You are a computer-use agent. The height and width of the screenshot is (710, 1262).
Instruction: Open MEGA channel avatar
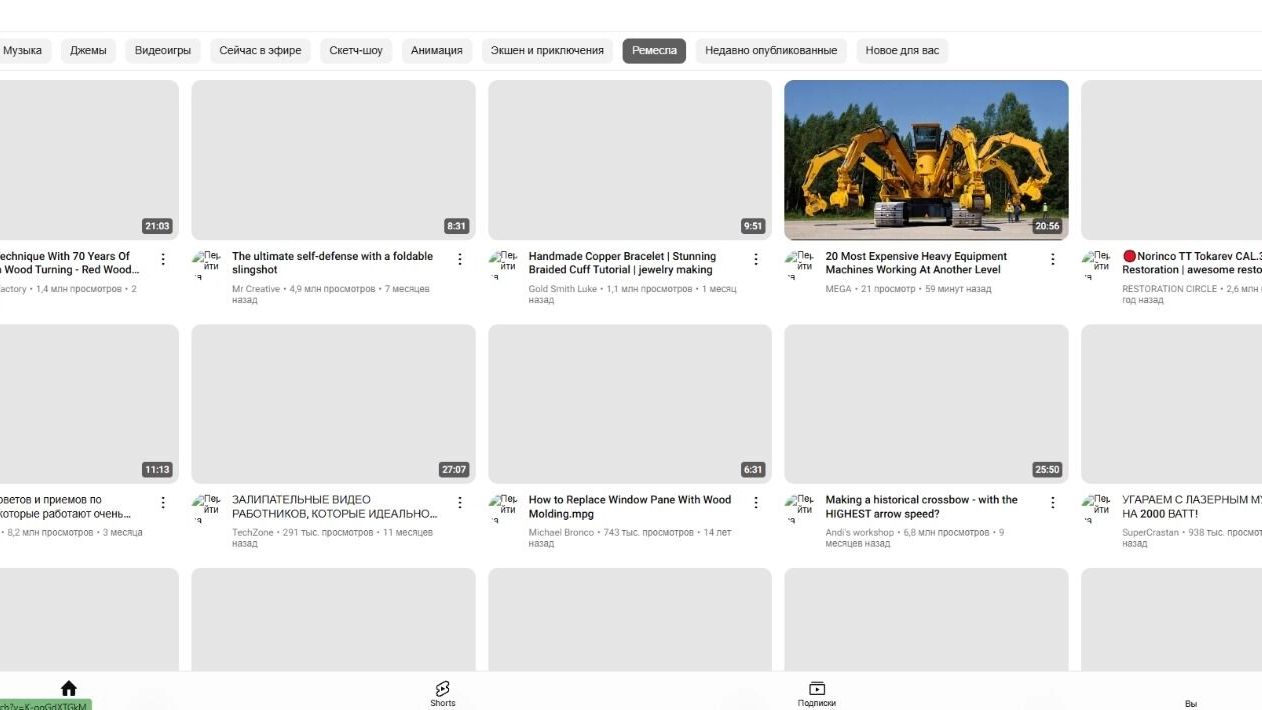click(799, 264)
